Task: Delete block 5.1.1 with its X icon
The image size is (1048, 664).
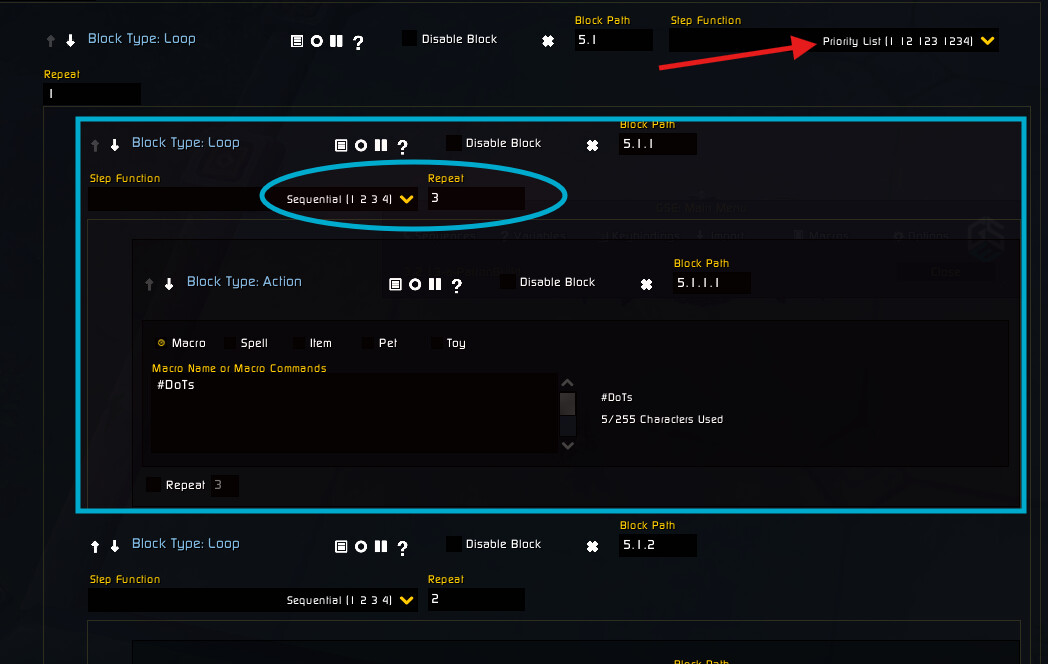Action: tap(592, 145)
